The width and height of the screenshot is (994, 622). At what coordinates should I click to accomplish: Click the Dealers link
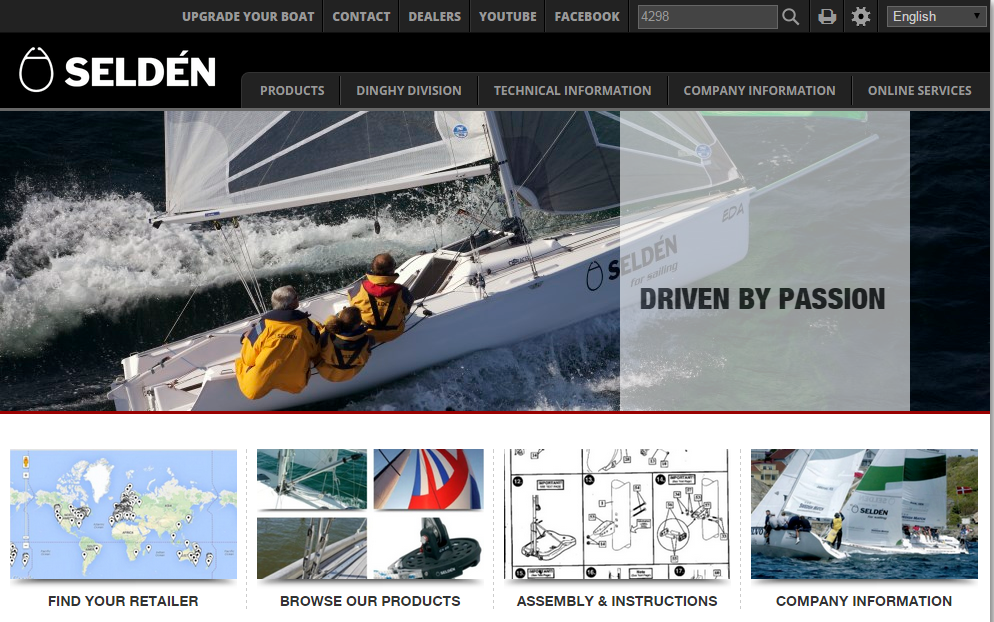point(434,17)
